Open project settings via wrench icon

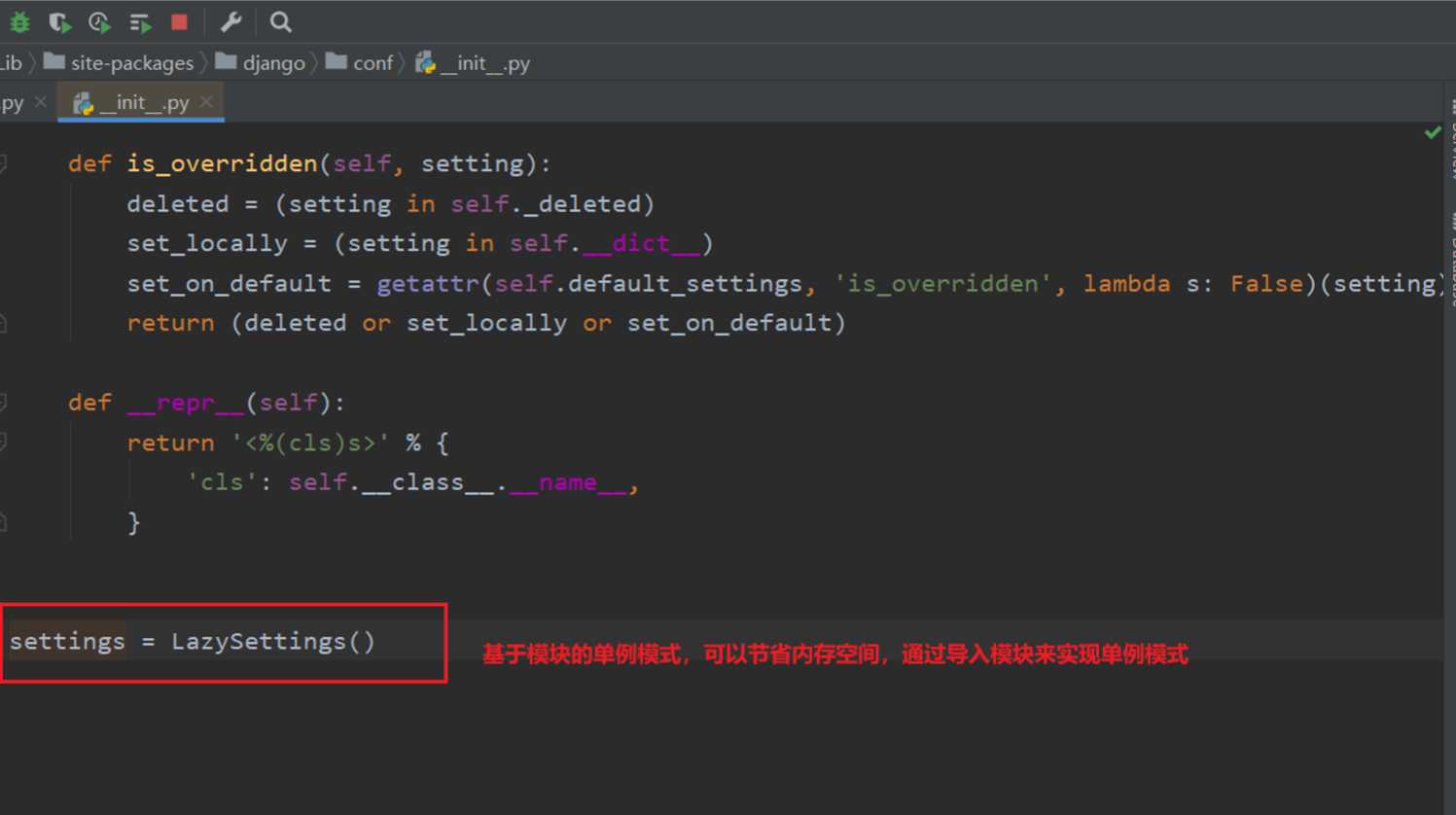pyautogui.click(x=231, y=21)
